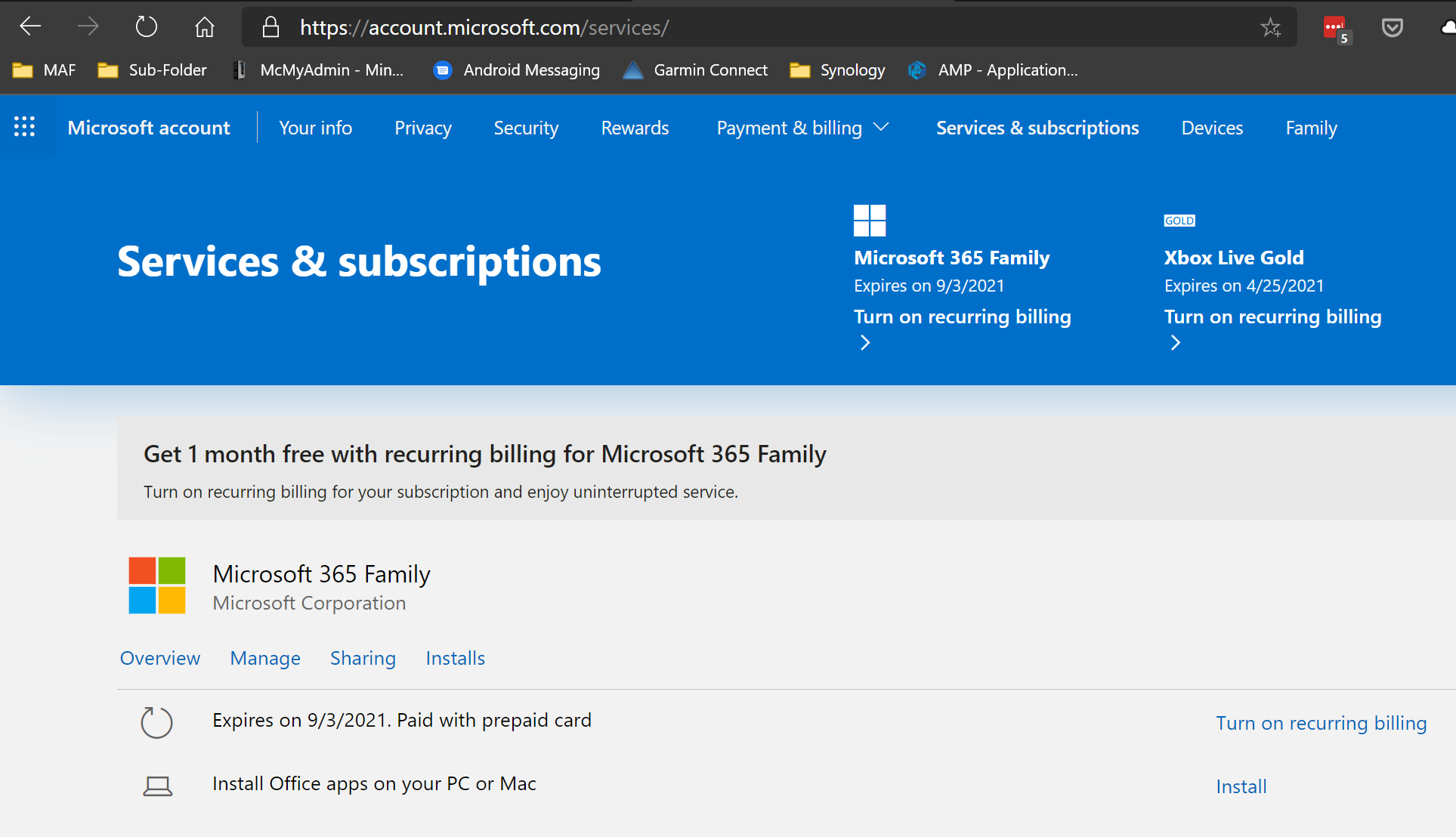This screenshot has height=837, width=1456.
Task: Select the Sharing tab for Microsoft 365
Action: [x=363, y=657]
